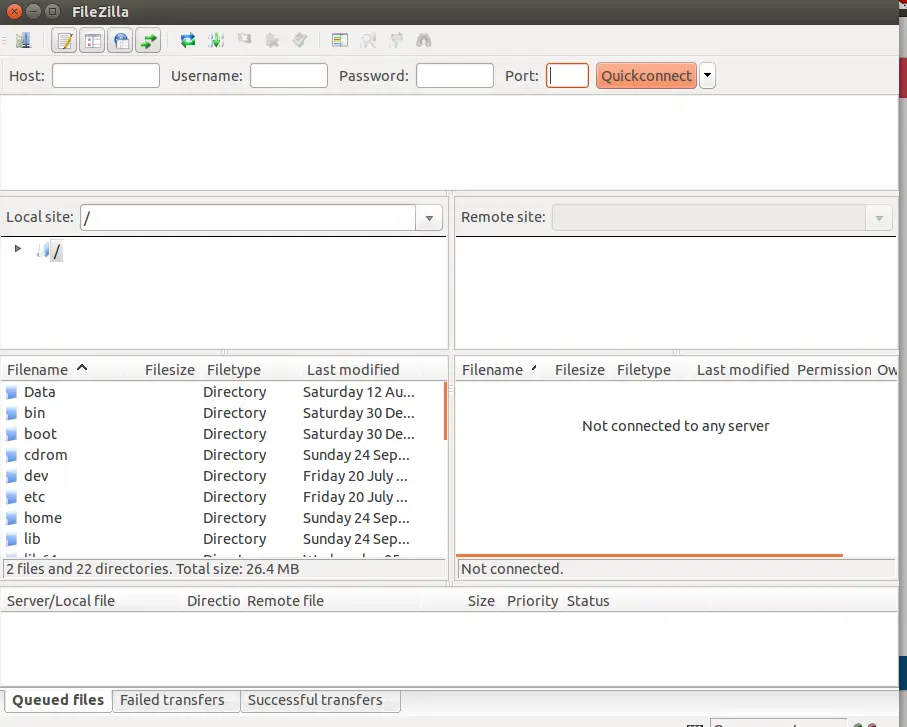
Task: Click the 'Not connected to any server' message
Action: [676, 426]
